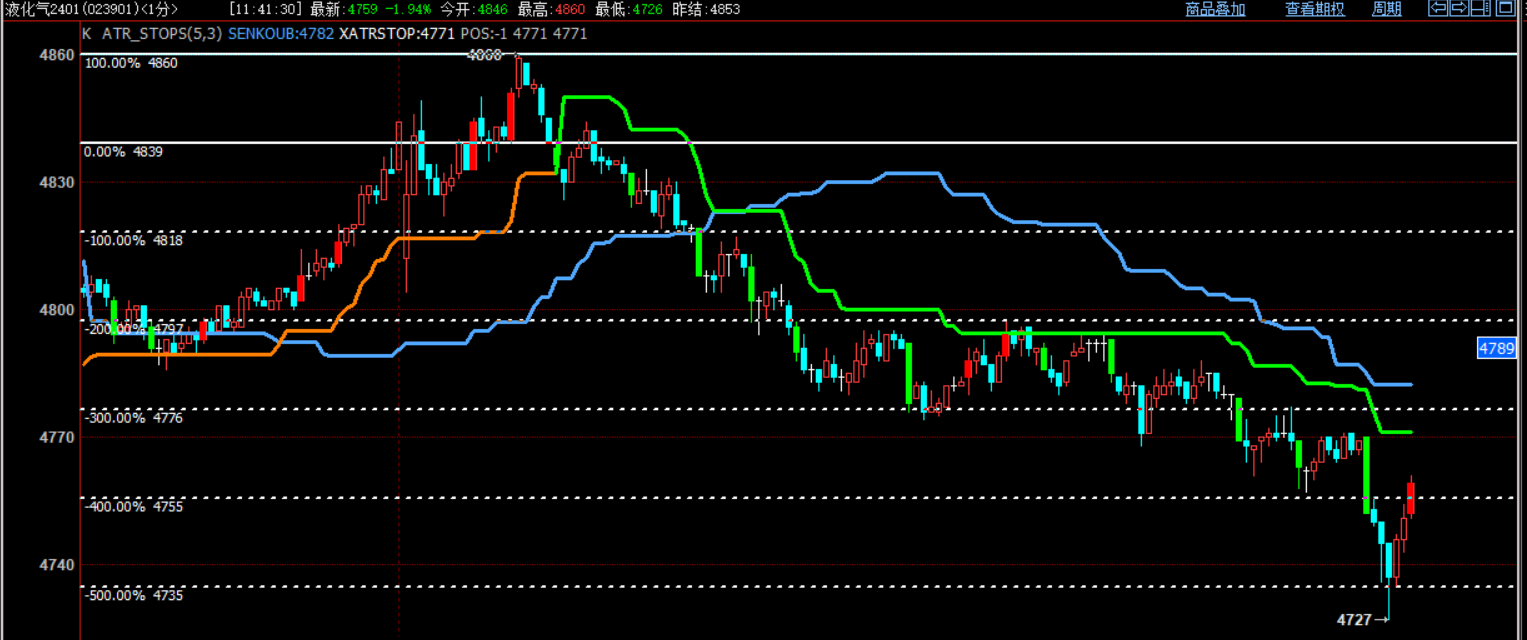Open the 商品叠加 overlay link

(1215, 9)
